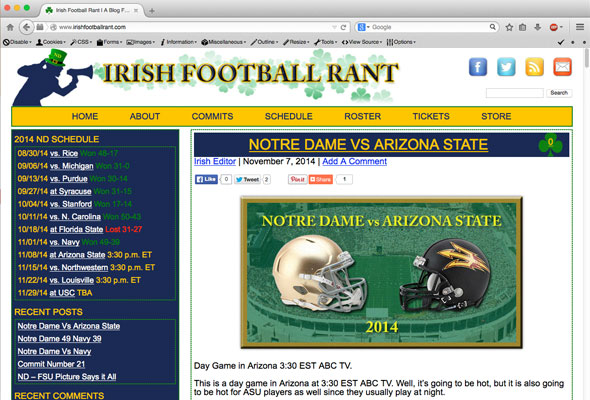Click the browser address bar URL
The image size is (590, 400).
click(x=92, y=27)
